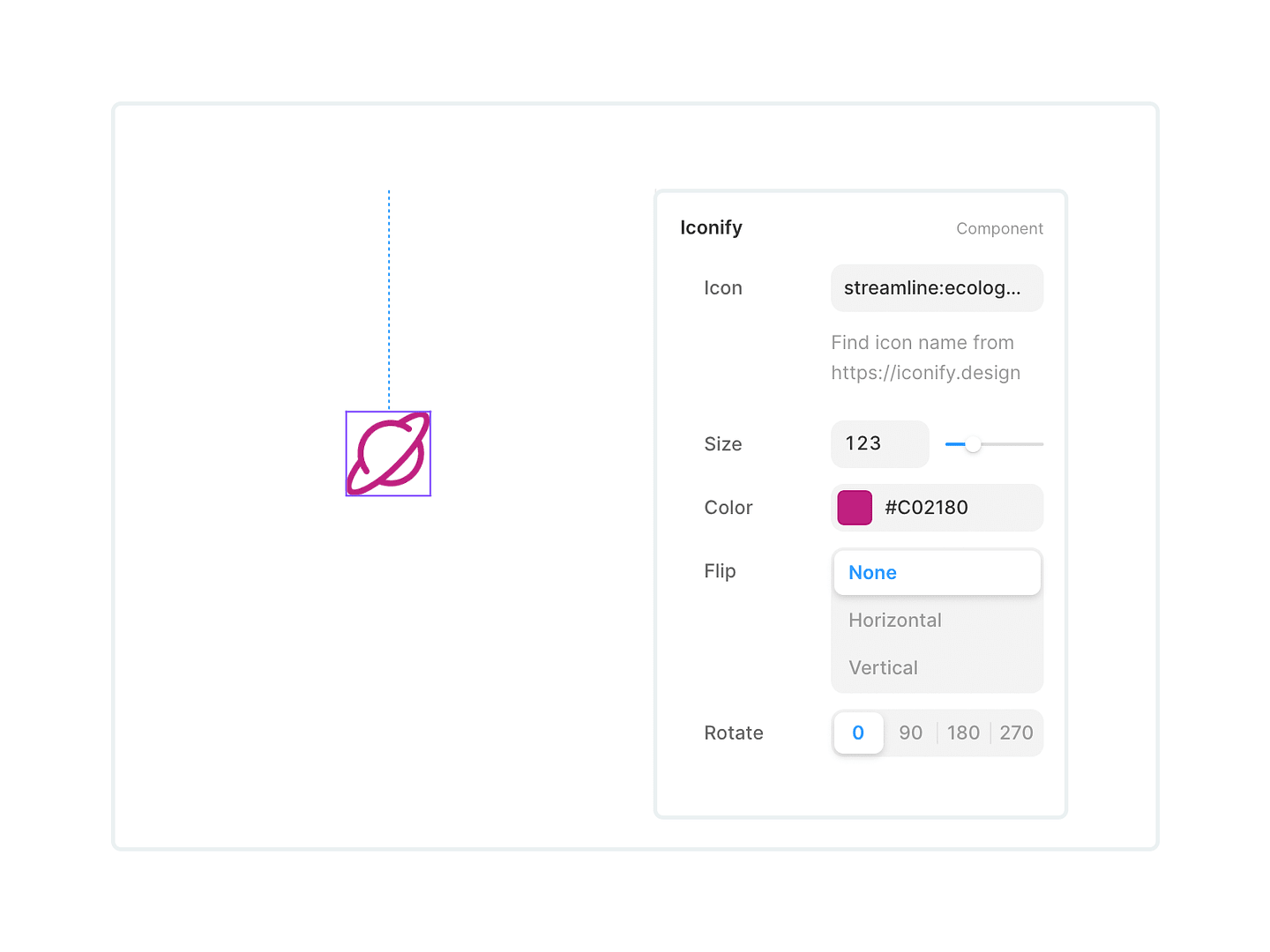Open the pink color swatch picker

click(855, 508)
